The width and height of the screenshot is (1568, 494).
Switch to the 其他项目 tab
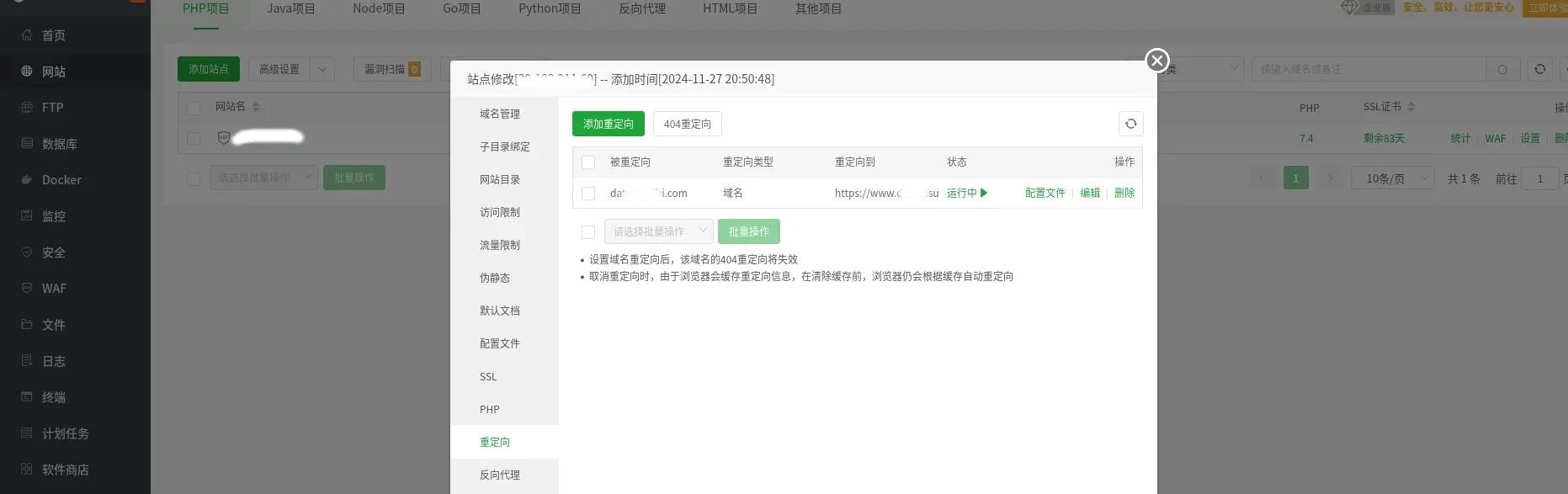(x=818, y=8)
